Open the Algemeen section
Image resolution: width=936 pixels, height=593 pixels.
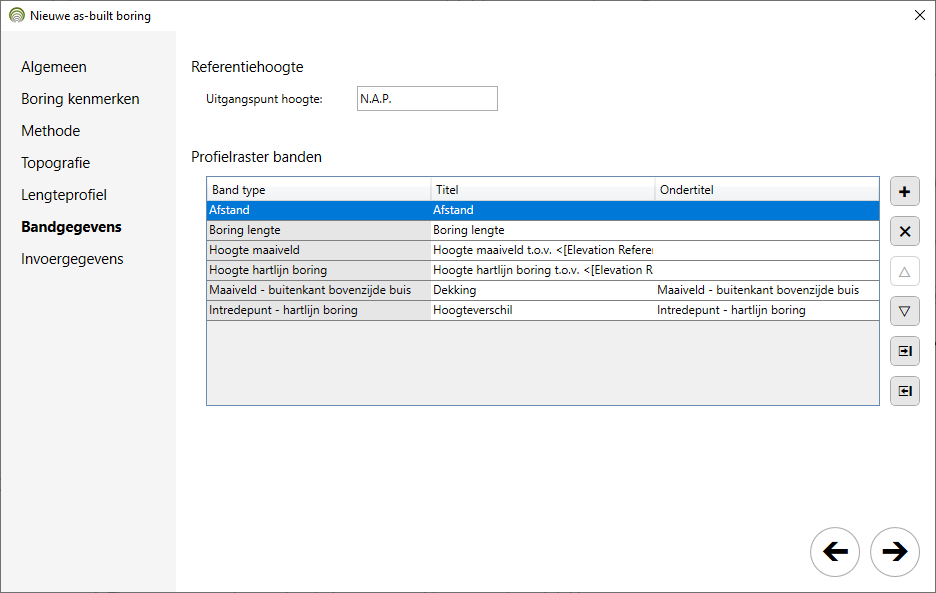tap(54, 67)
